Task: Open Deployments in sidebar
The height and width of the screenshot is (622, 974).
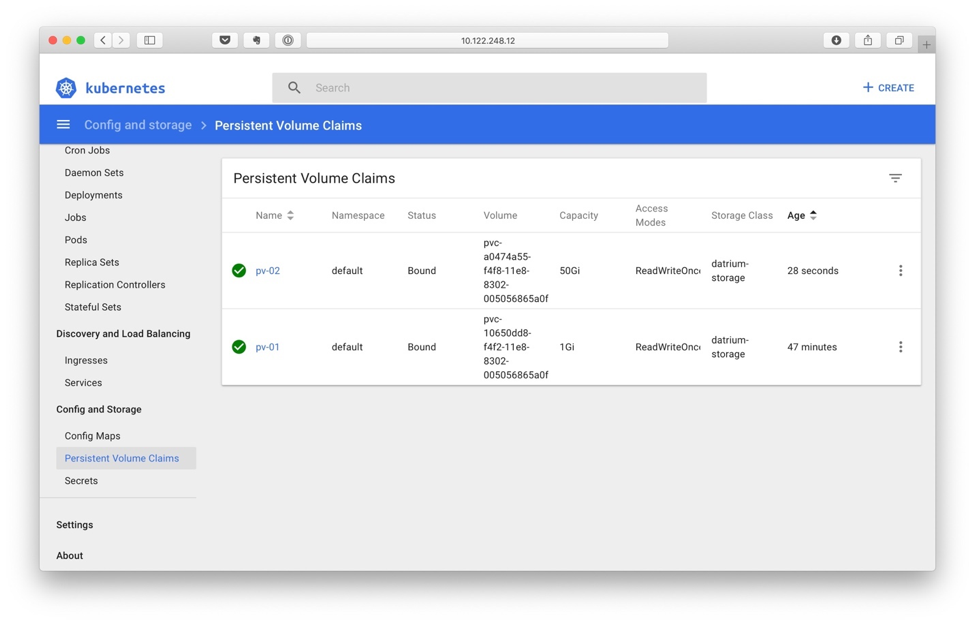Action: pos(93,195)
